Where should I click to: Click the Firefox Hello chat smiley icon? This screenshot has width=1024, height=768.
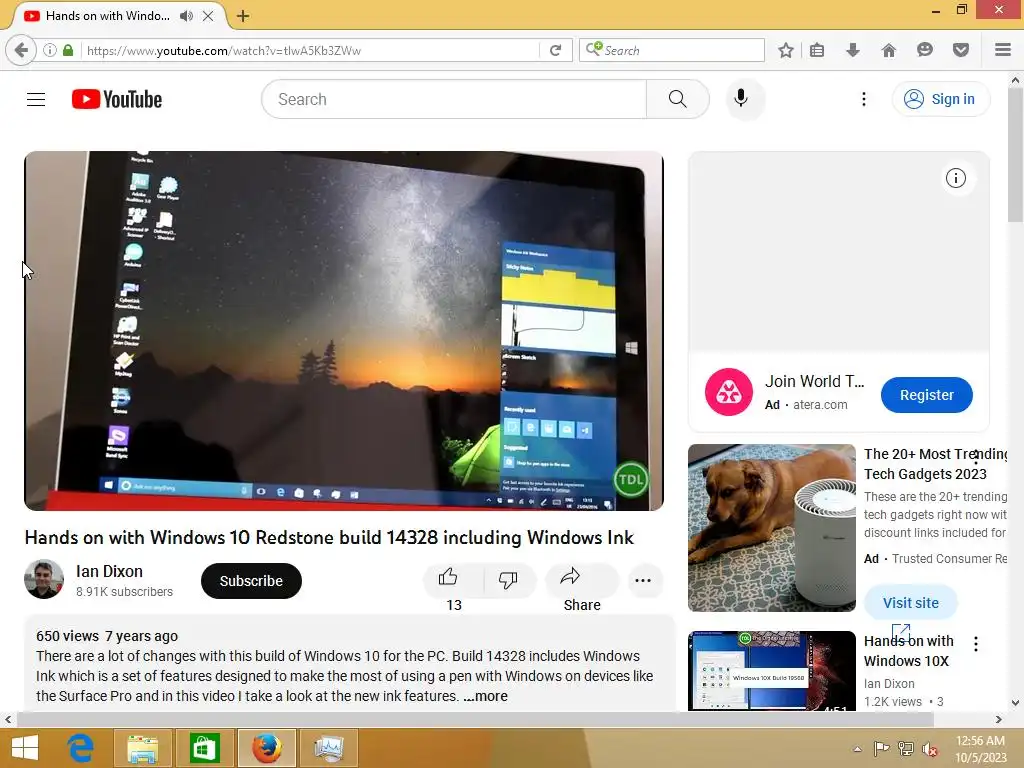(925, 50)
